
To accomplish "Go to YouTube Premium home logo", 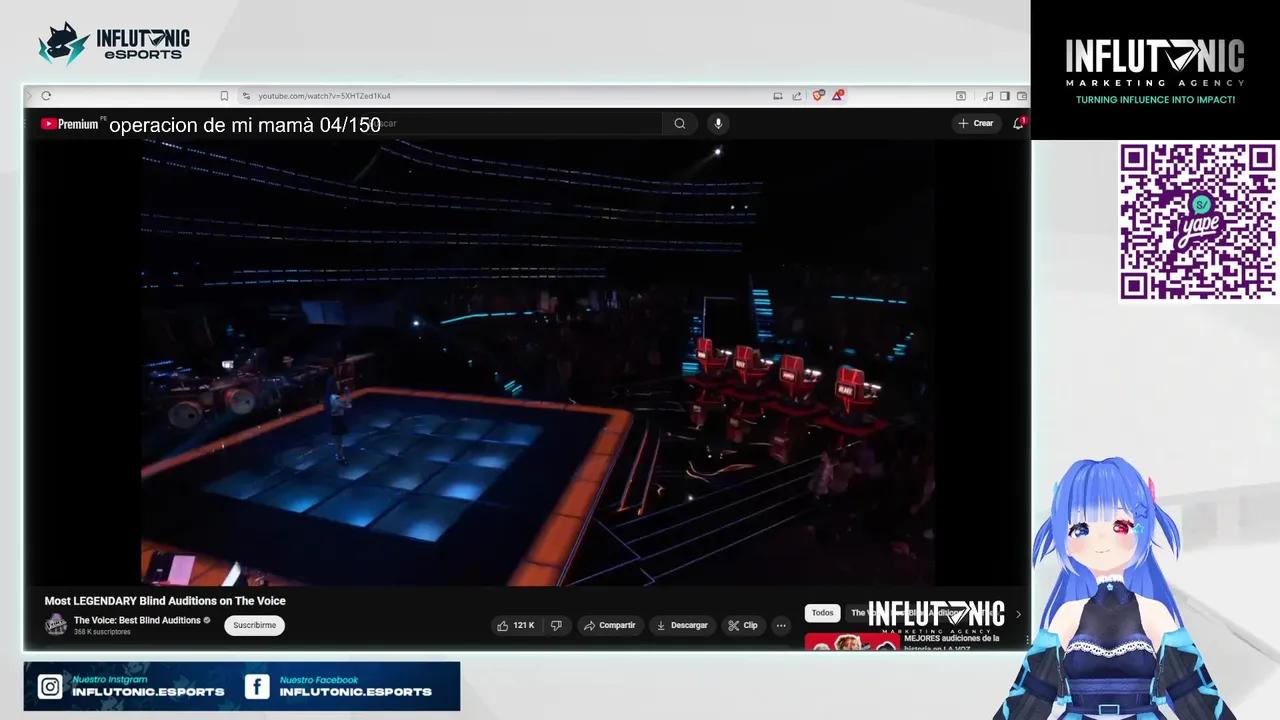I will pyautogui.click(x=70, y=124).
